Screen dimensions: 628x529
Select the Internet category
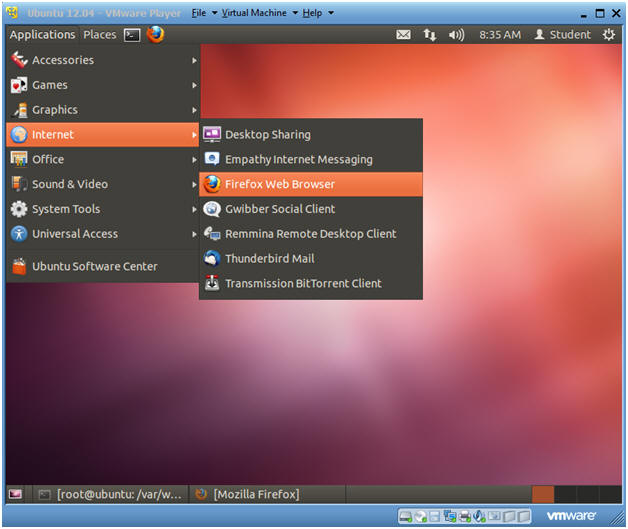pos(103,135)
